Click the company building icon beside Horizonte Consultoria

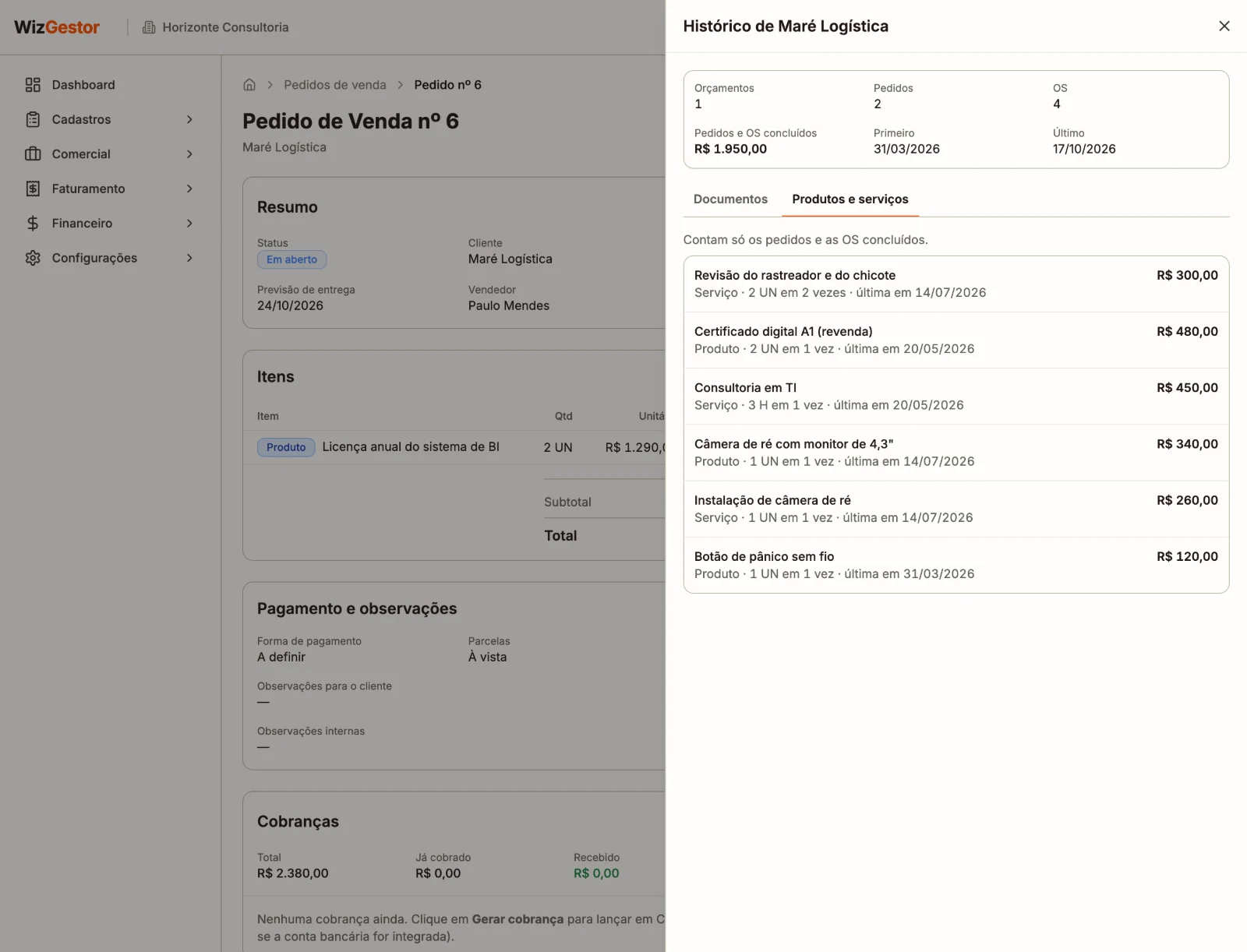[x=149, y=27]
